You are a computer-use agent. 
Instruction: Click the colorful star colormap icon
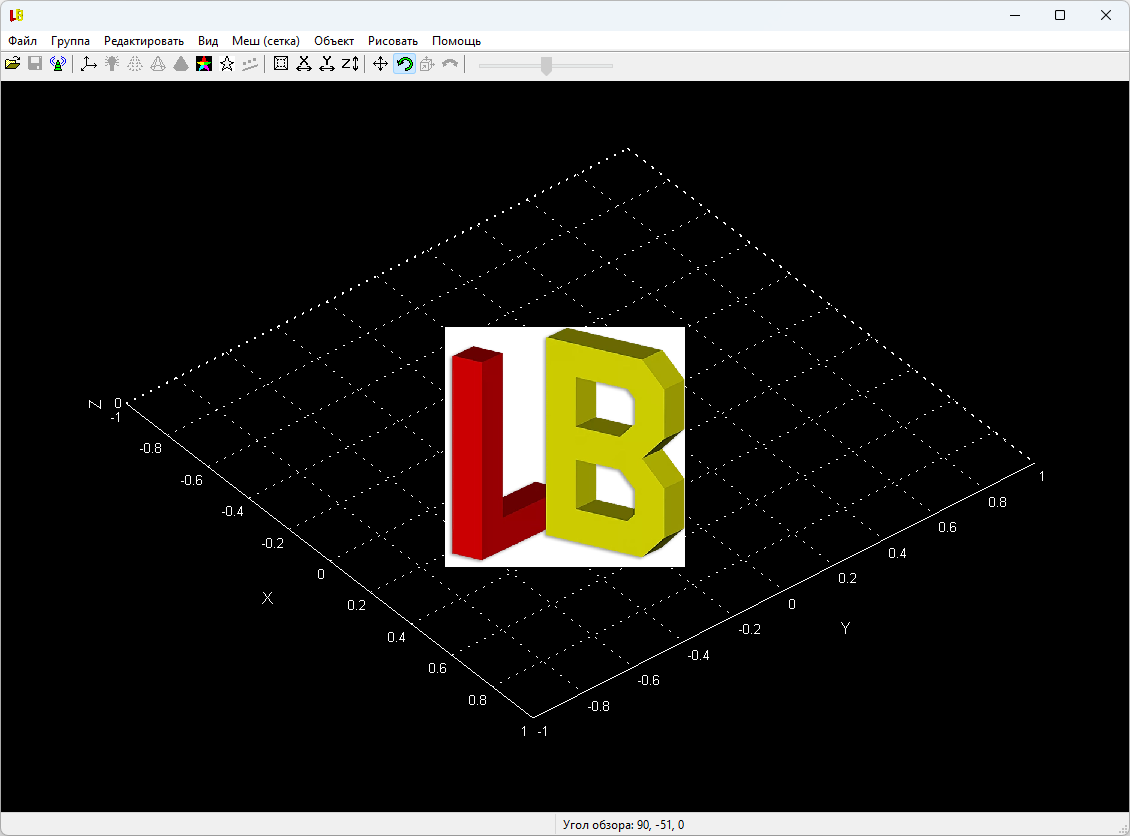(204, 64)
